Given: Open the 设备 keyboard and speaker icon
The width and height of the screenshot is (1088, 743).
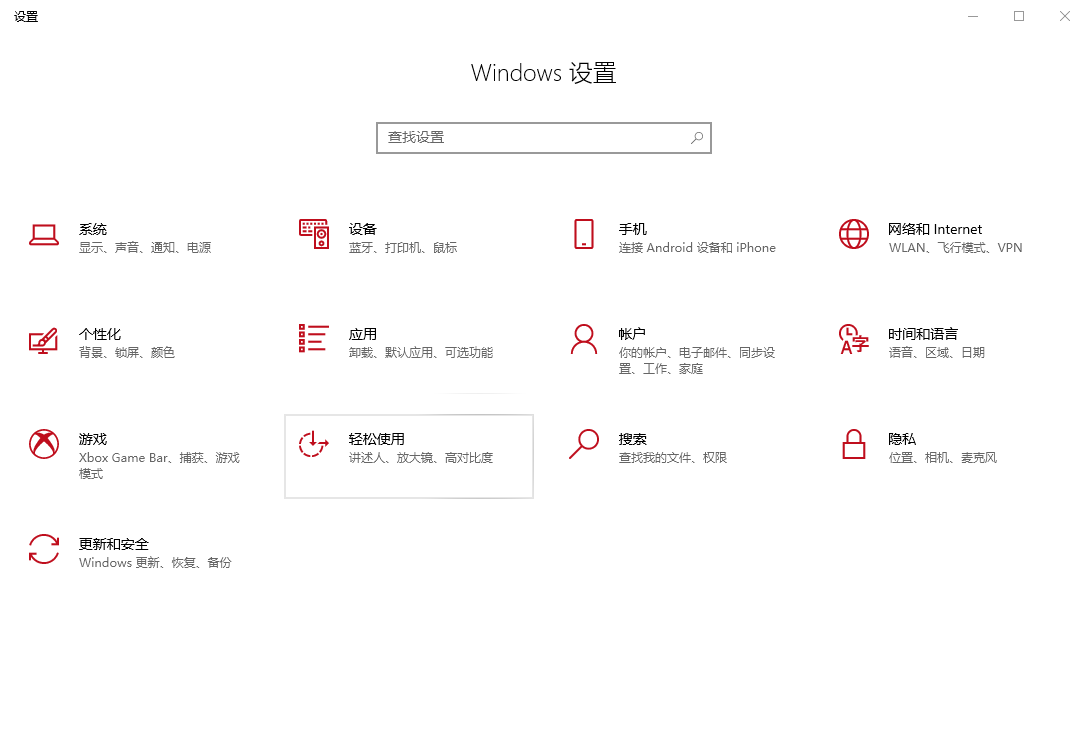Looking at the screenshot, I should [x=314, y=234].
